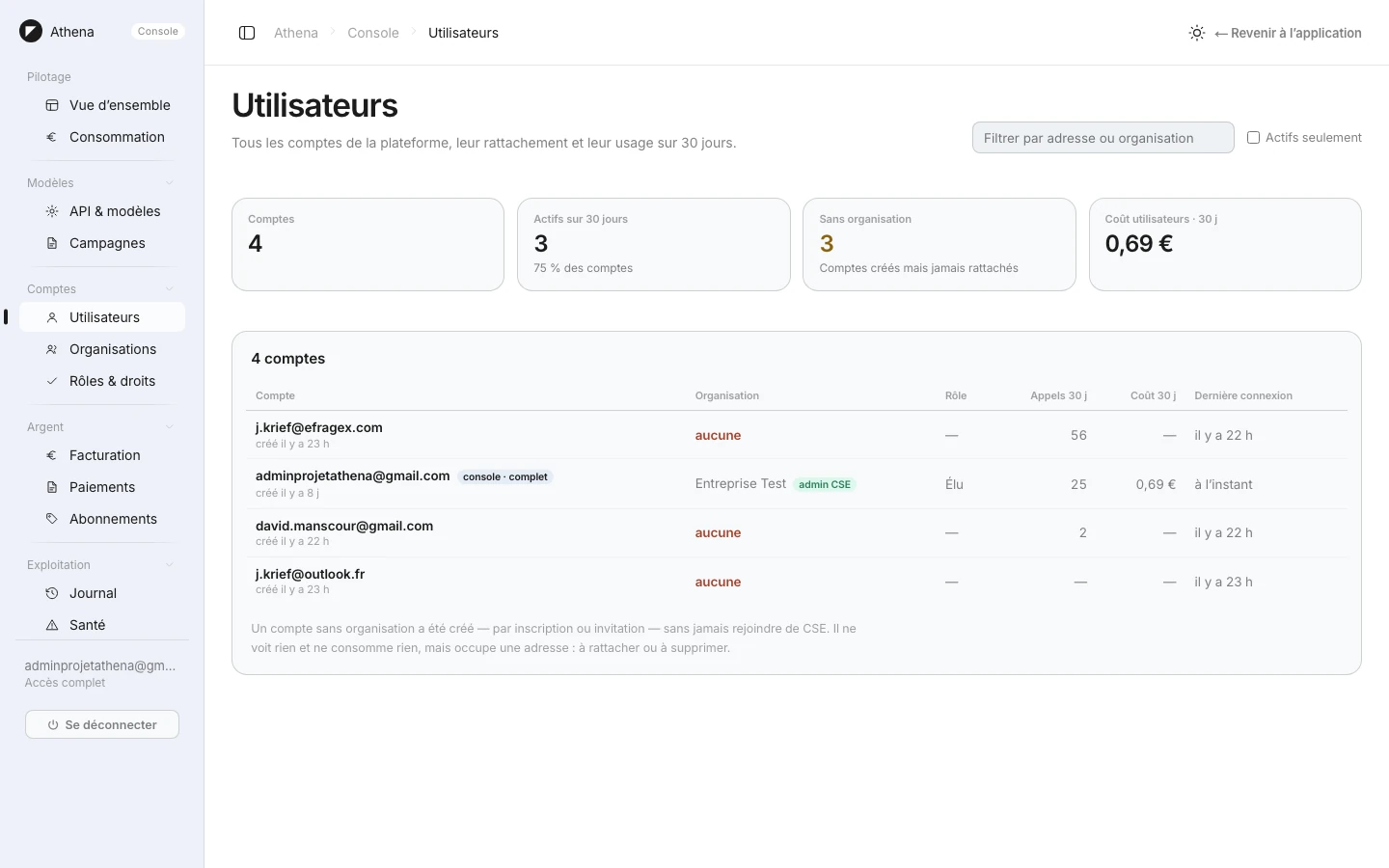Viewport: 1389px width, 868px height.
Task: Click the Vue d'ensemble dashboard icon
Action: coord(52,105)
